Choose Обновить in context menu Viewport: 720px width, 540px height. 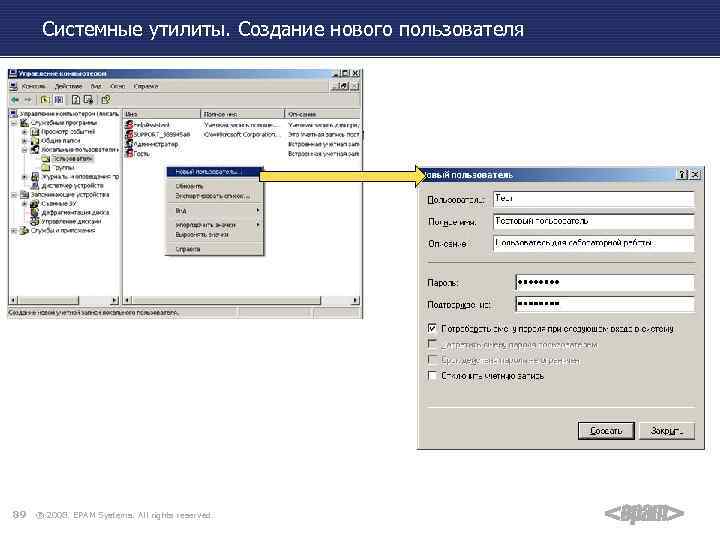[x=214, y=186]
